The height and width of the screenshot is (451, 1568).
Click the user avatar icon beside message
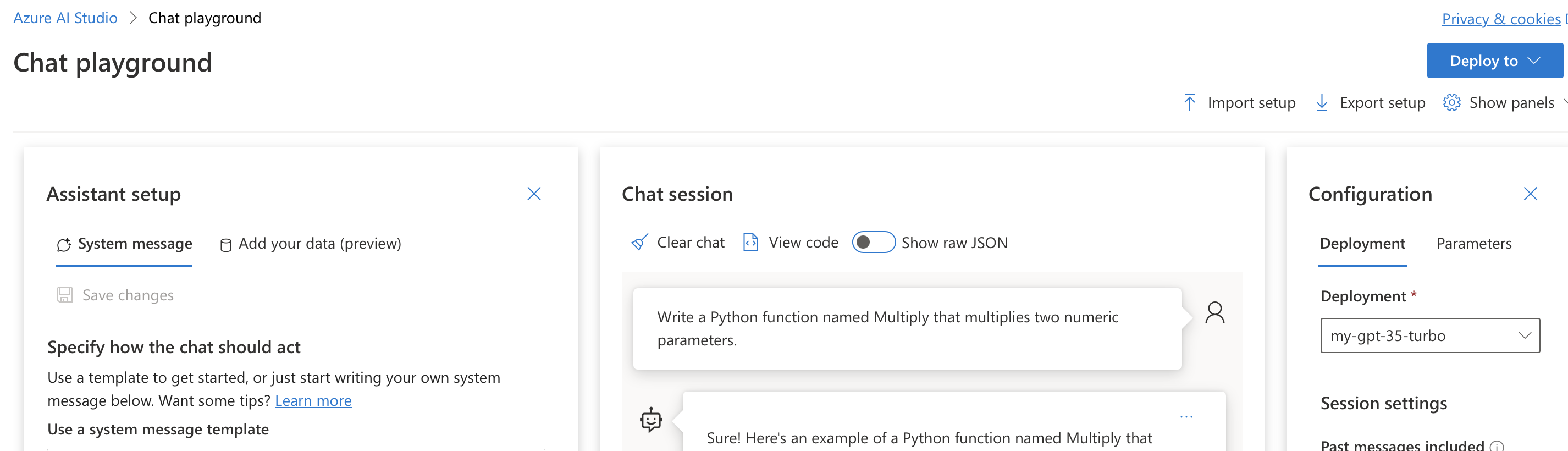[1214, 313]
